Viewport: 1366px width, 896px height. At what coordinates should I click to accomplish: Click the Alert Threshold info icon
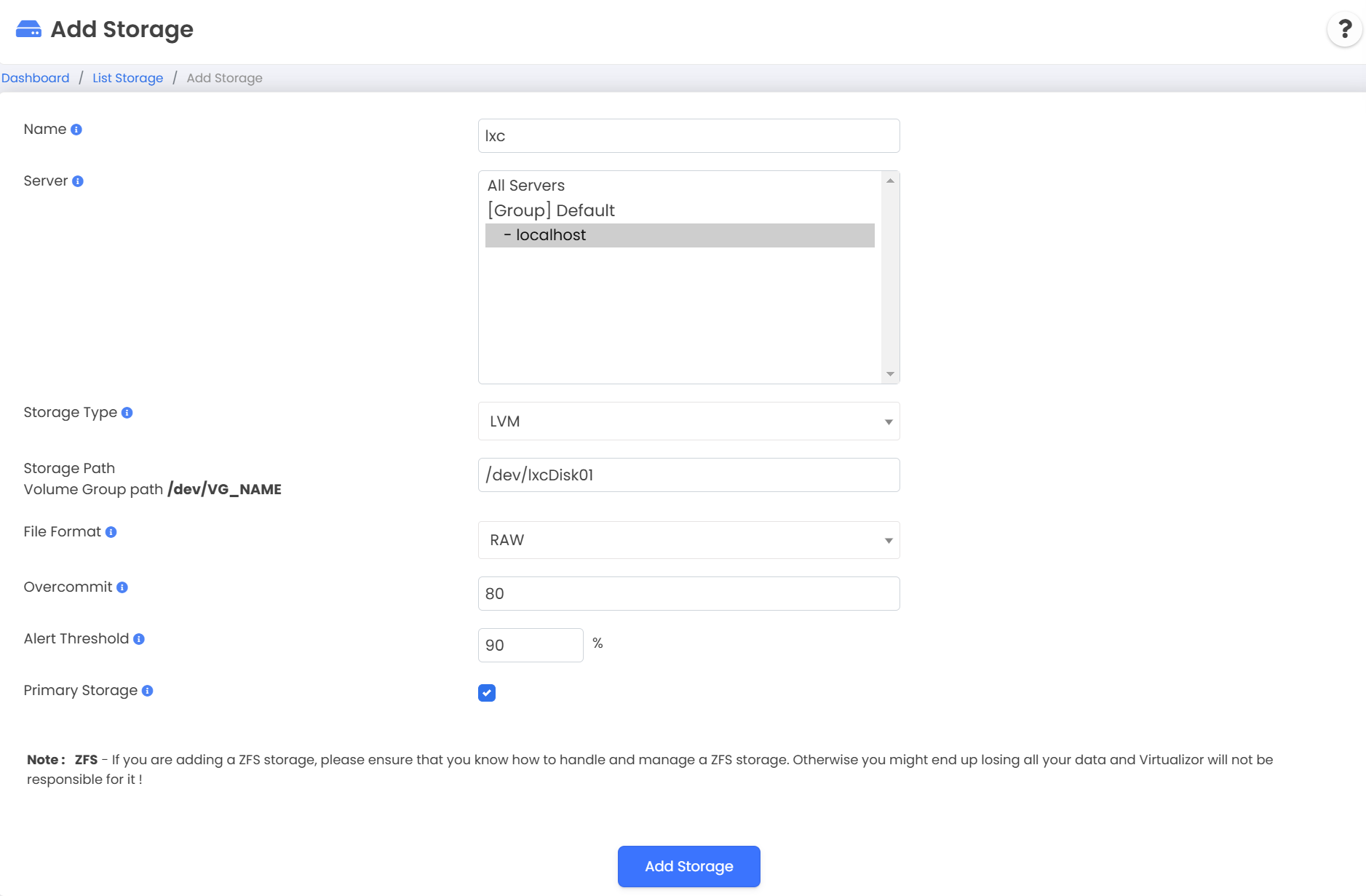click(x=139, y=639)
